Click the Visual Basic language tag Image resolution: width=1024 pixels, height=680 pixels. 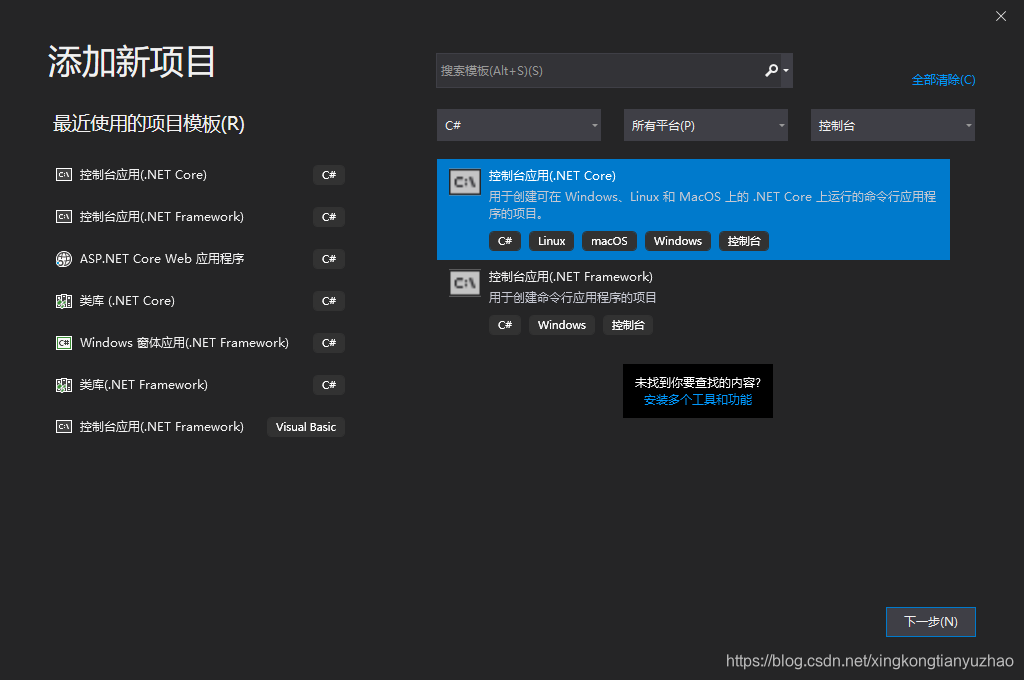pos(306,427)
